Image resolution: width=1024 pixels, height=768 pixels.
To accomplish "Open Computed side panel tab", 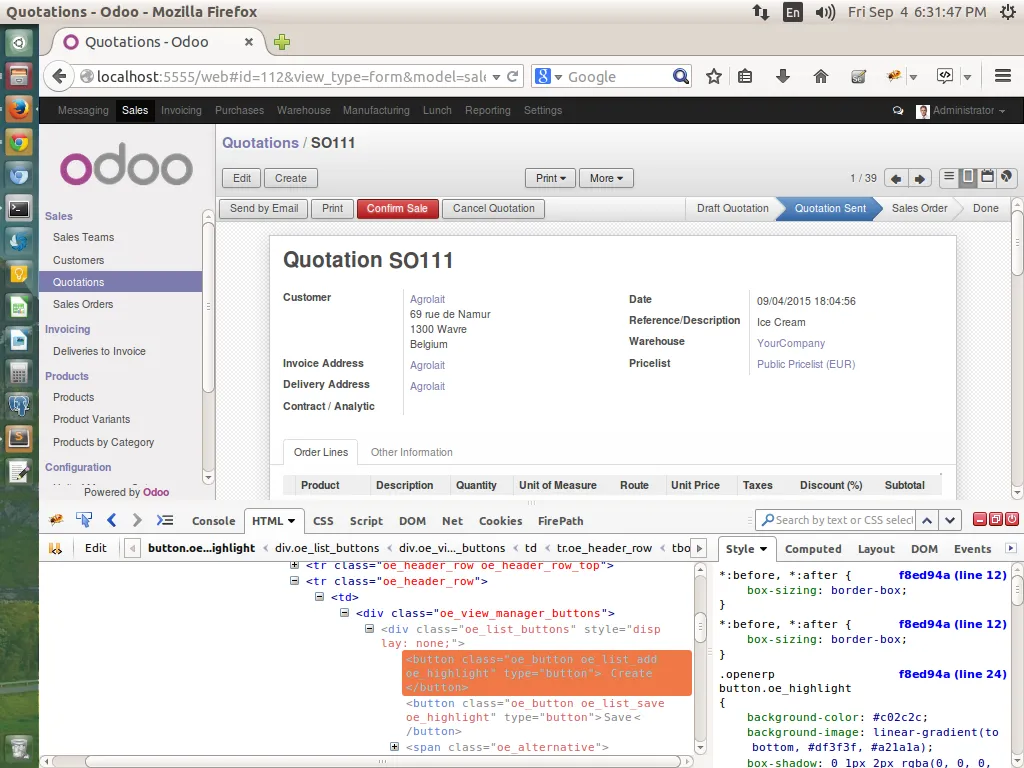I will (813, 549).
